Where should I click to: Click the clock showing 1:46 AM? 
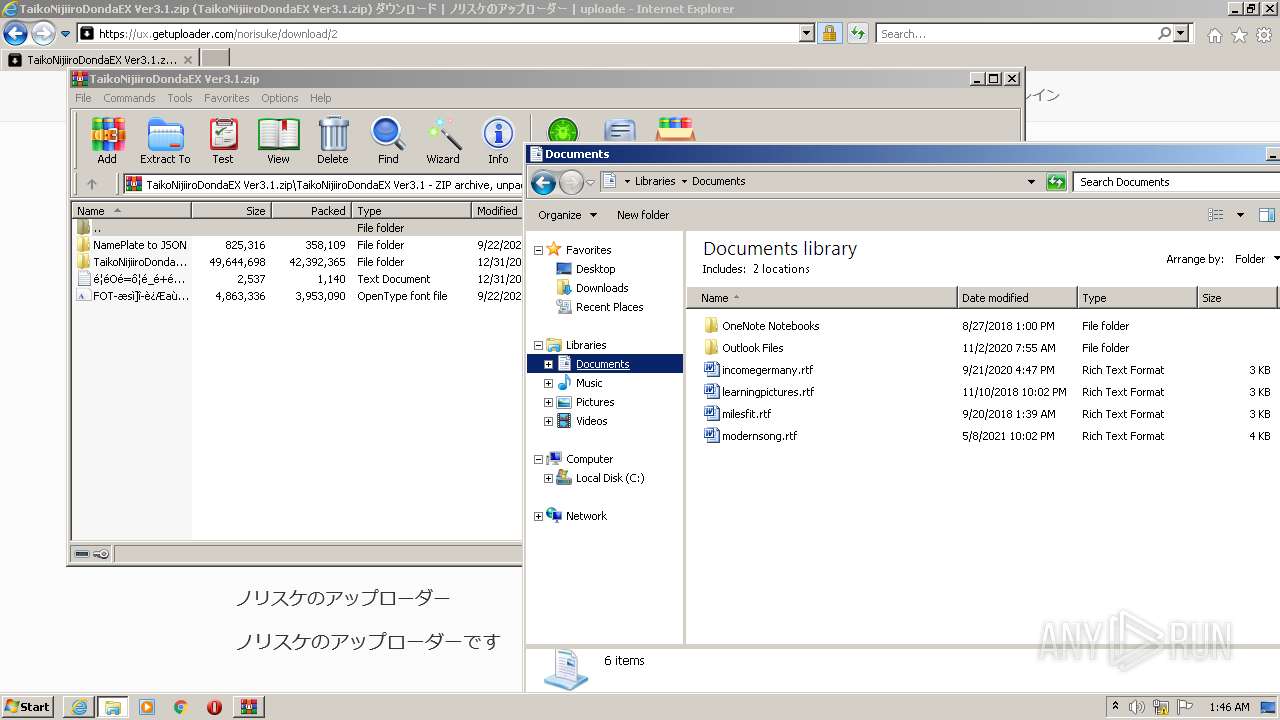click(1229, 707)
